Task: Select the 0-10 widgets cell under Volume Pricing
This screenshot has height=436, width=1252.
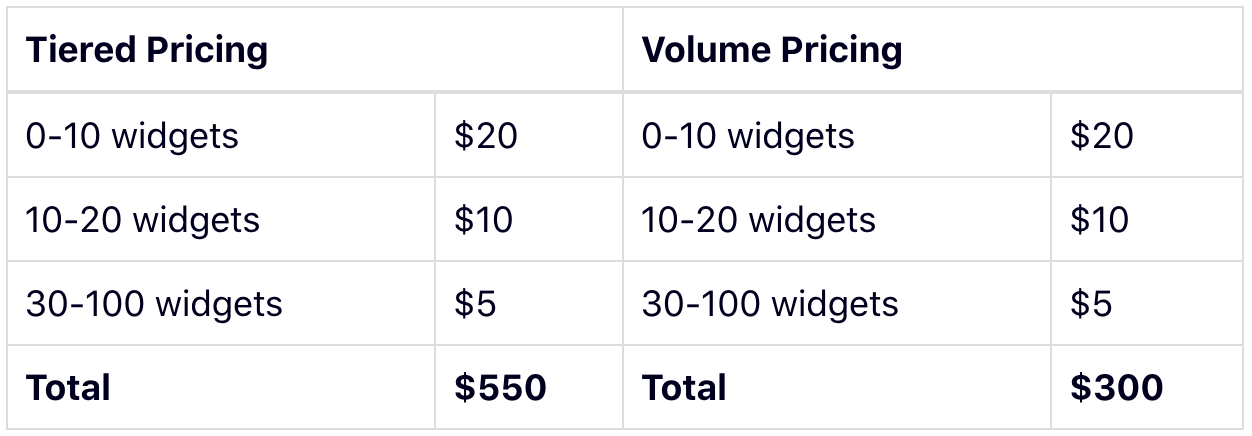Action: coord(748,136)
